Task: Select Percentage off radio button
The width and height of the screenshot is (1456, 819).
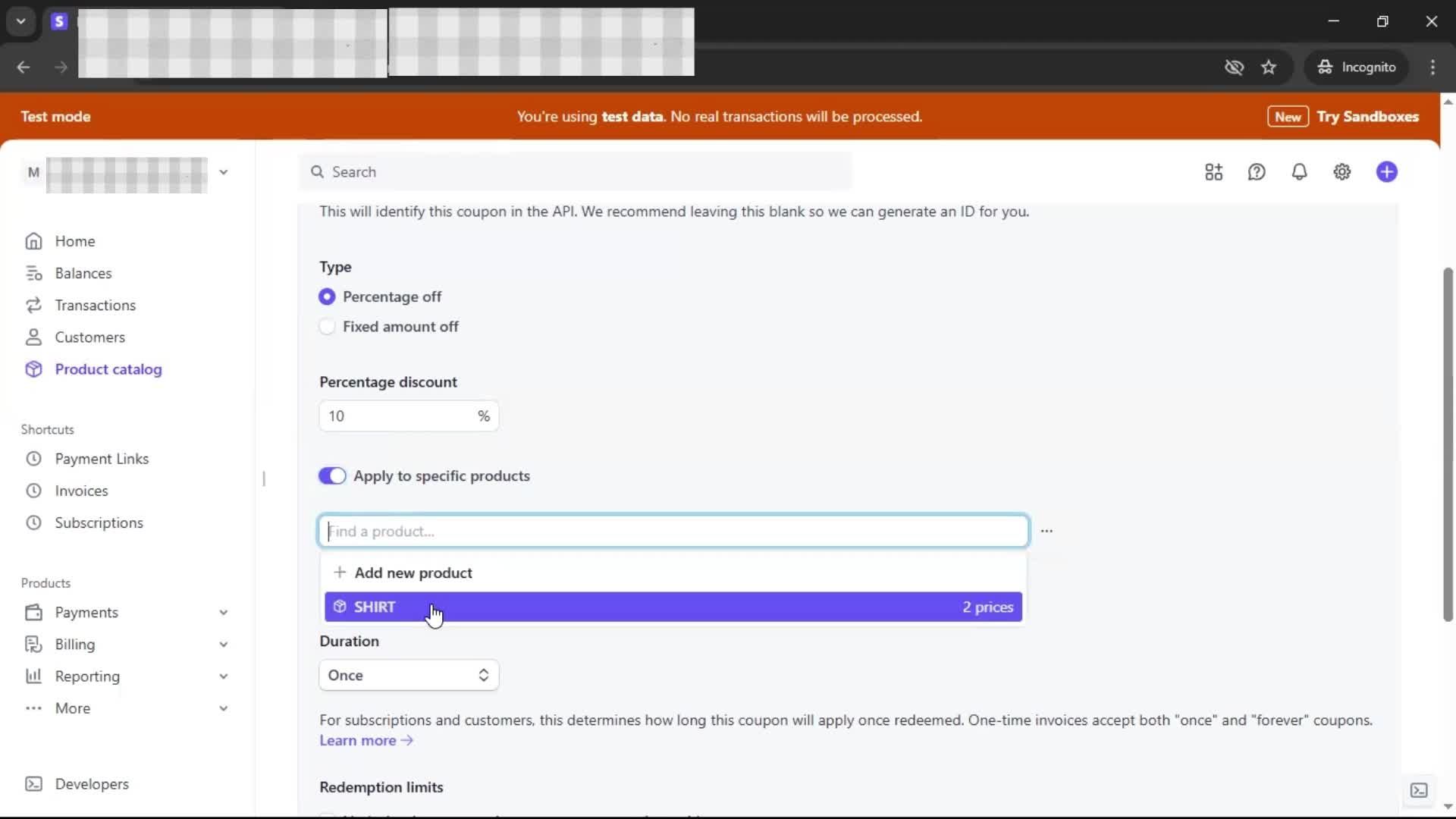Action: pyautogui.click(x=327, y=297)
